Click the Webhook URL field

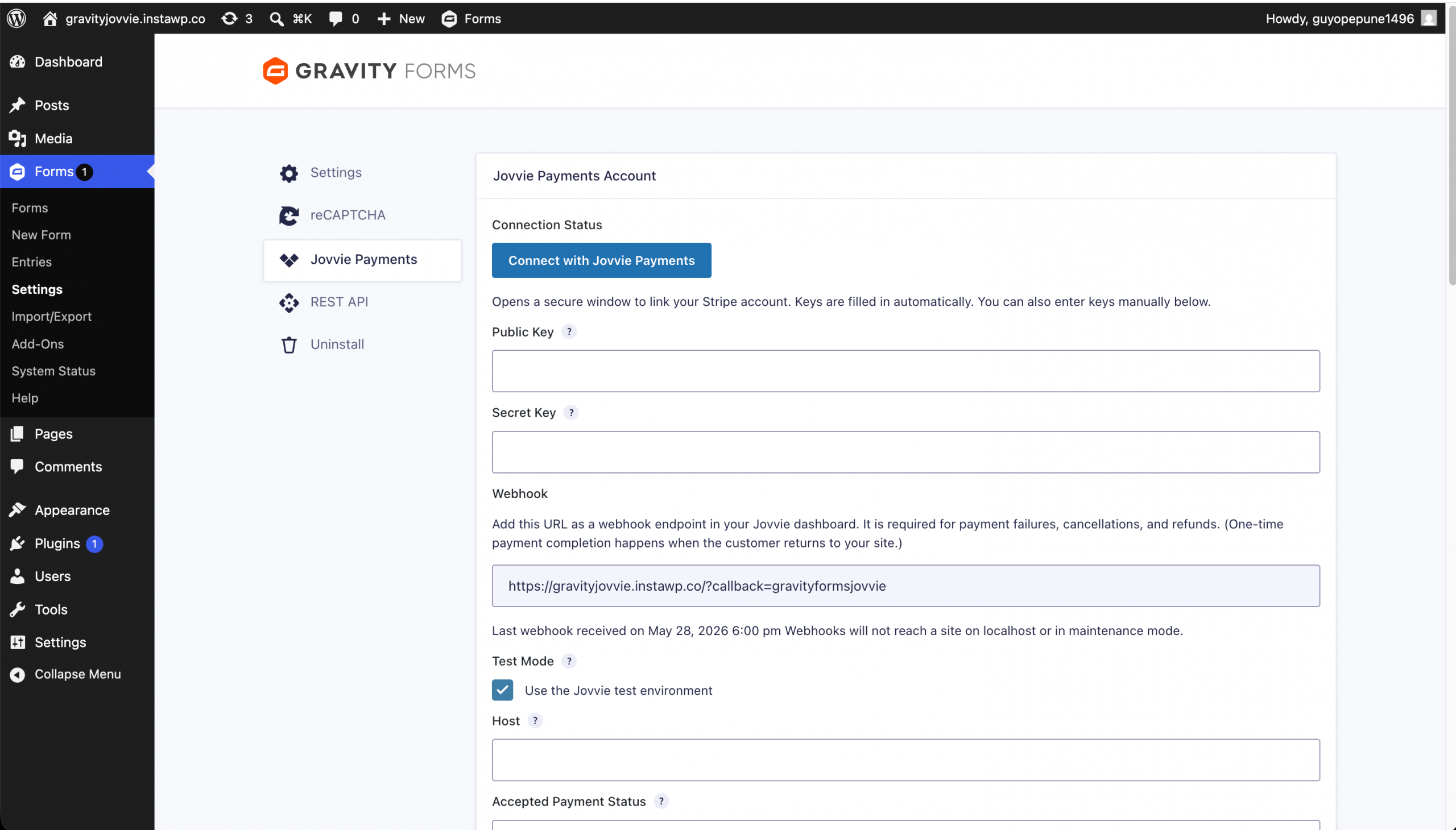[x=905, y=586]
